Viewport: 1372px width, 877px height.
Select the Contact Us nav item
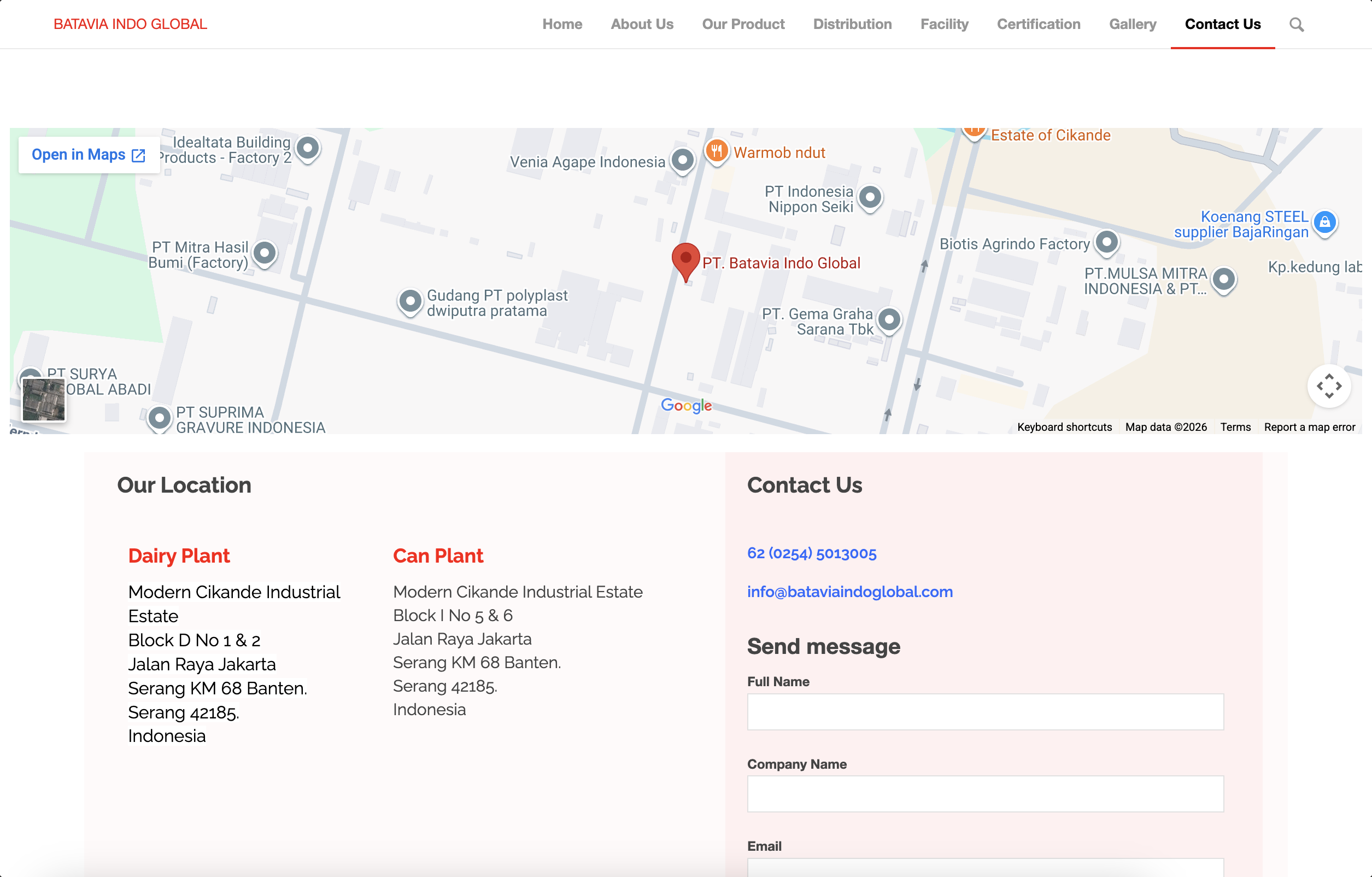click(x=1223, y=24)
